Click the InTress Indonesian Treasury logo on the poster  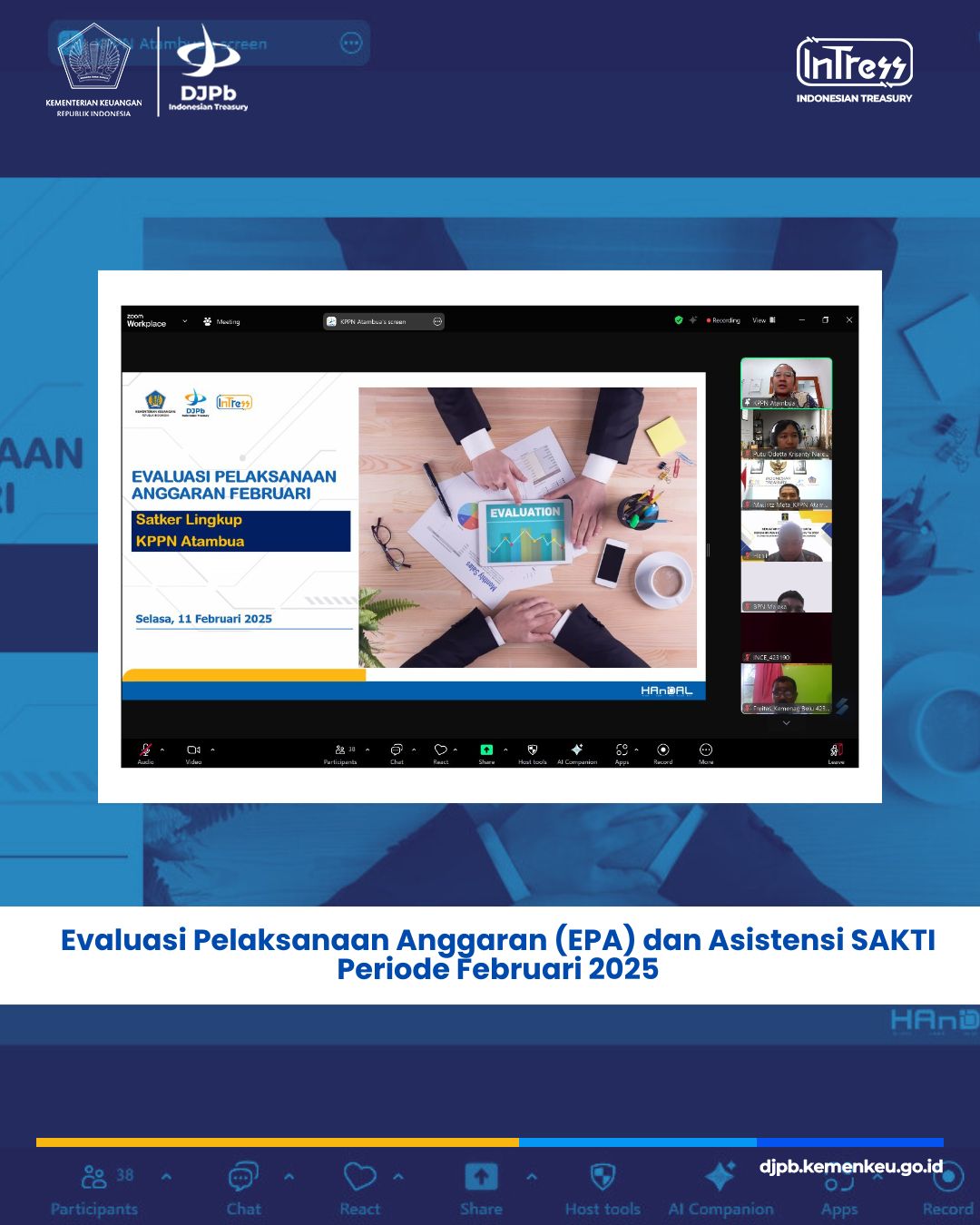click(x=854, y=70)
